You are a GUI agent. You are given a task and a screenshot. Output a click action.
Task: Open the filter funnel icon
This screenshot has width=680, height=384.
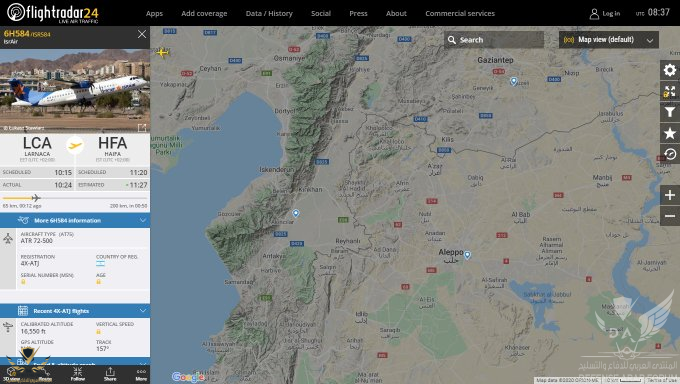point(670,112)
